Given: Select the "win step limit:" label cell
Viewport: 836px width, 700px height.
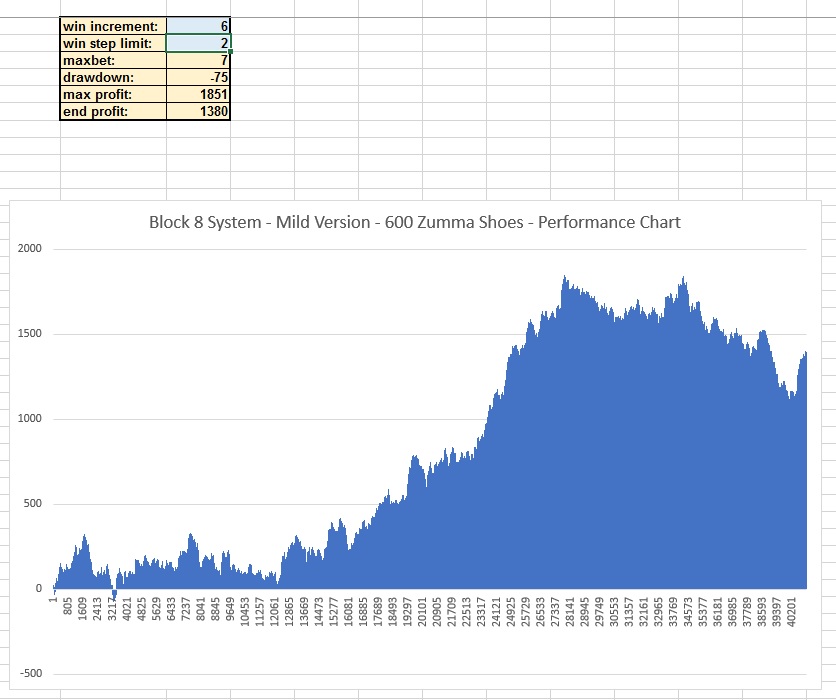Looking at the screenshot, I should (x=113, y=43).
